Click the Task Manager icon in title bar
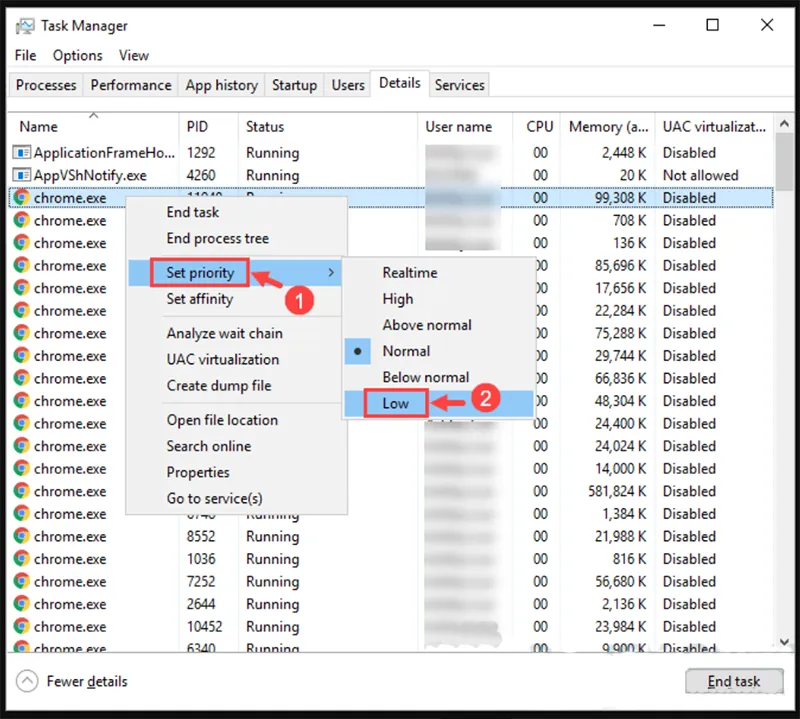Screen dimensions: 800x719 pyautogui.click(x=24, y=25)
